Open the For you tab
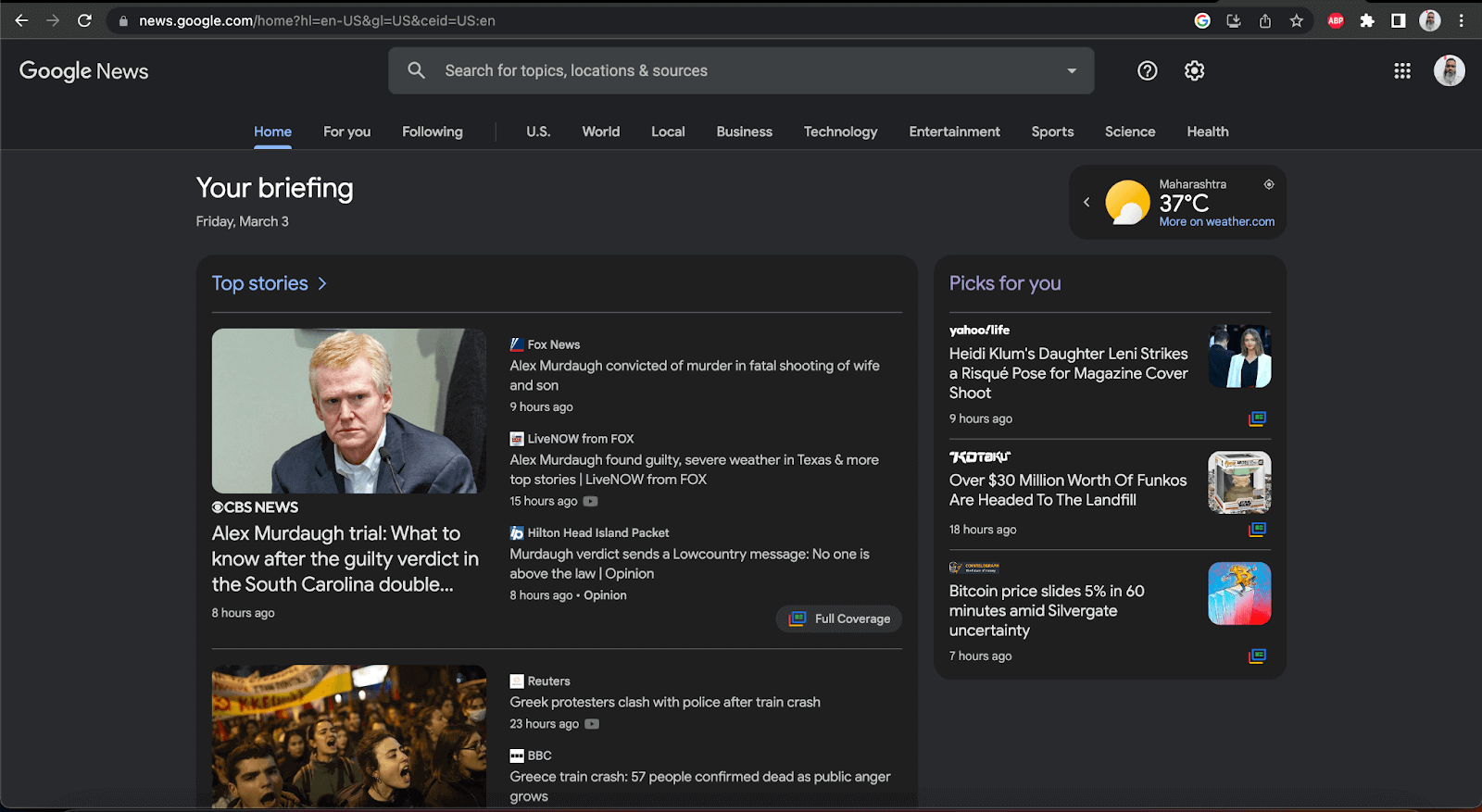The width and height of the screenshot is (1482, 812). pyautogui.click(x=346, y=131)
